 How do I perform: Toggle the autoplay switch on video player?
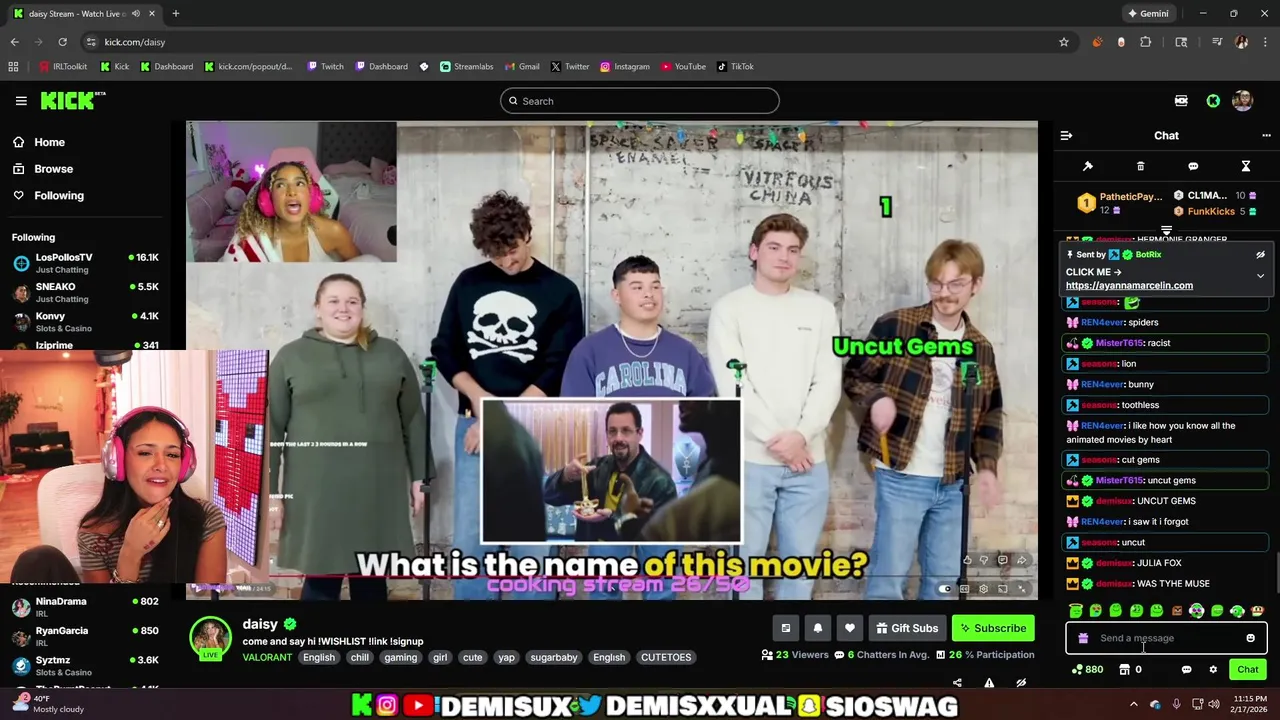tap(944, 589)
